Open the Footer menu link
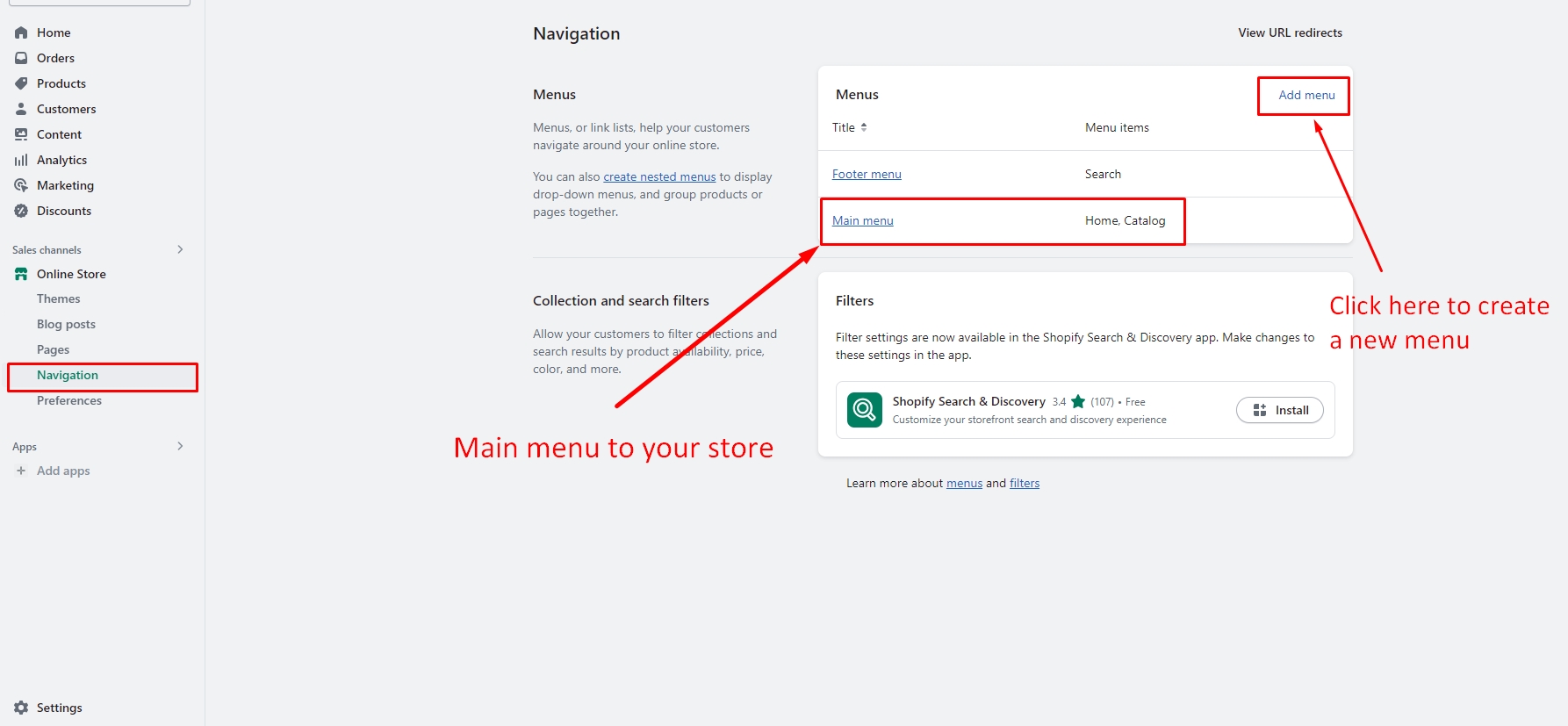 [867, 174]
